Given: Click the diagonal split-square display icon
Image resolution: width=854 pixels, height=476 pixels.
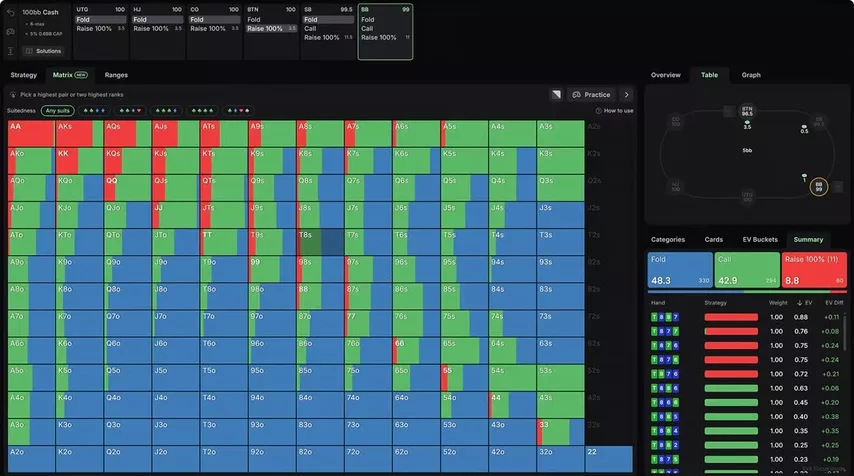Looking at the screenshot, I should (556, 95).
